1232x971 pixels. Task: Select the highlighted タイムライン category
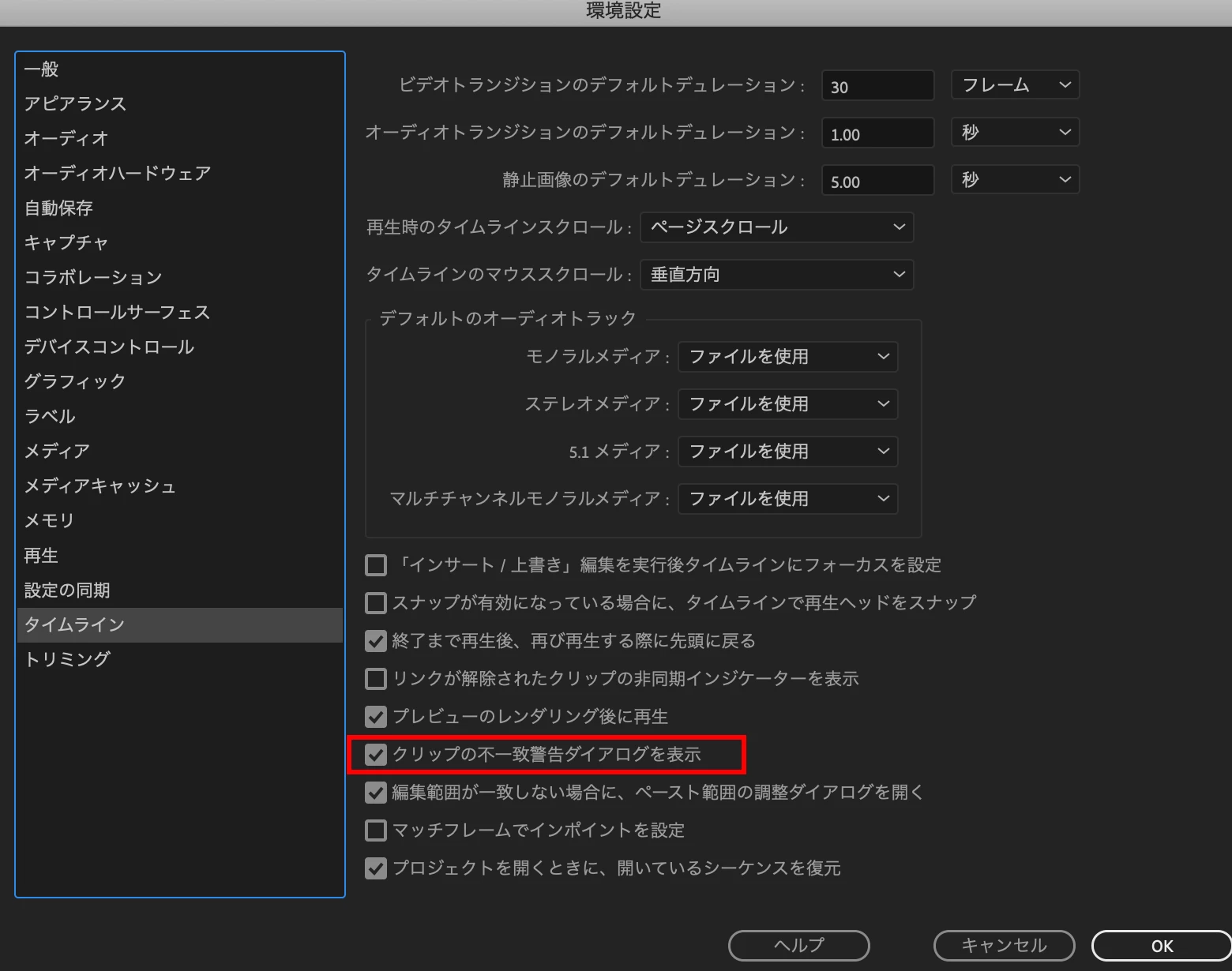tap(180, 625)
